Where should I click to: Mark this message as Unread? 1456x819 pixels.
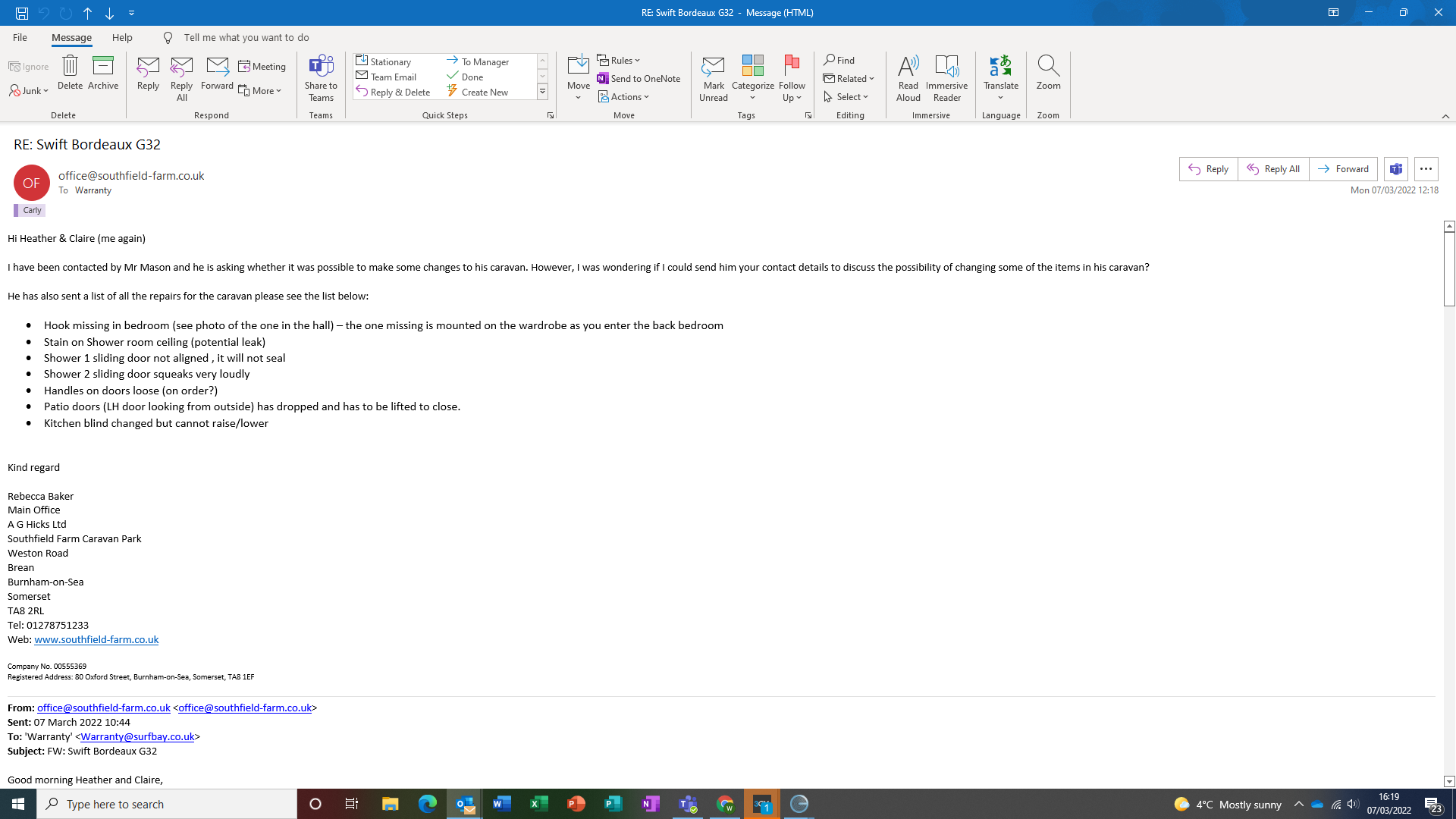point(713,77)
